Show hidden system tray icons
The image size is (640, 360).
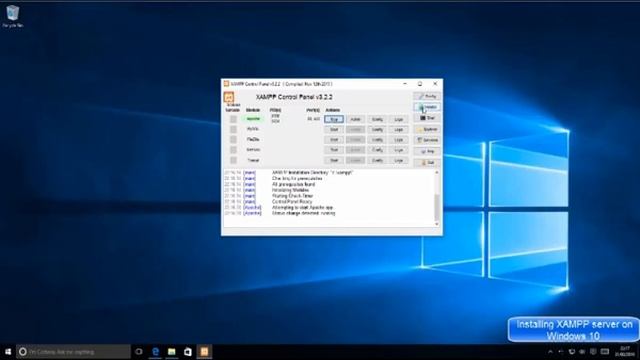[x=550, y=352]
